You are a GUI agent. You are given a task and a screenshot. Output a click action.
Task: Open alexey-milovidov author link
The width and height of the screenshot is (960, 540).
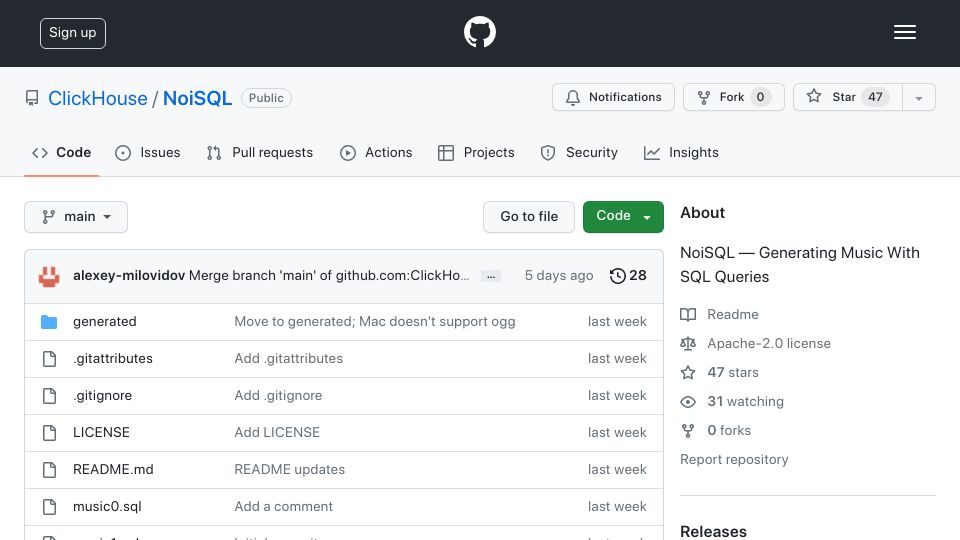[x=129, y=276]
